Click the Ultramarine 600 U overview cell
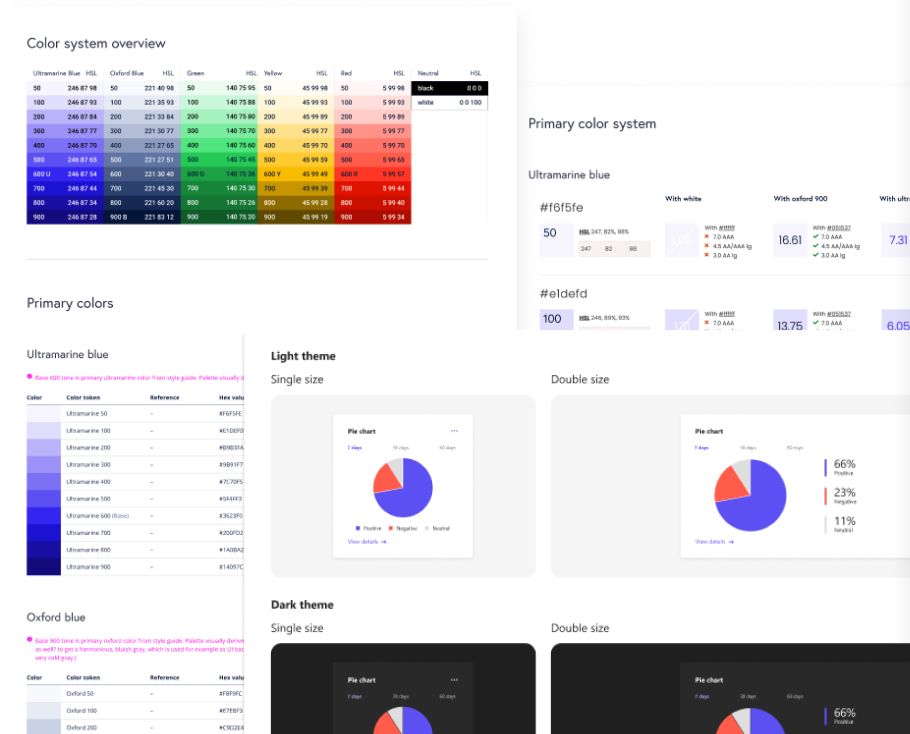 pyautogui.click(x=65, y=174)
